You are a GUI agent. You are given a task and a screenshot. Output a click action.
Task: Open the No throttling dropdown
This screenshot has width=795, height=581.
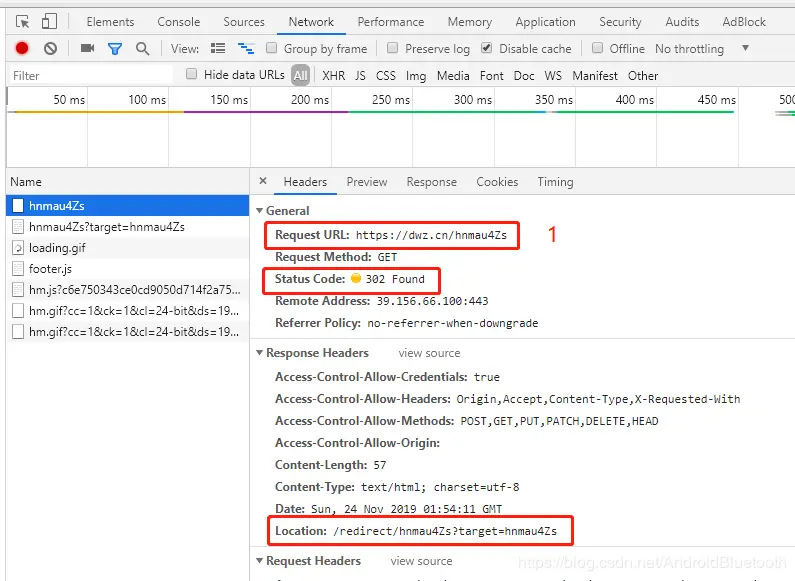[x=702, y=49]
